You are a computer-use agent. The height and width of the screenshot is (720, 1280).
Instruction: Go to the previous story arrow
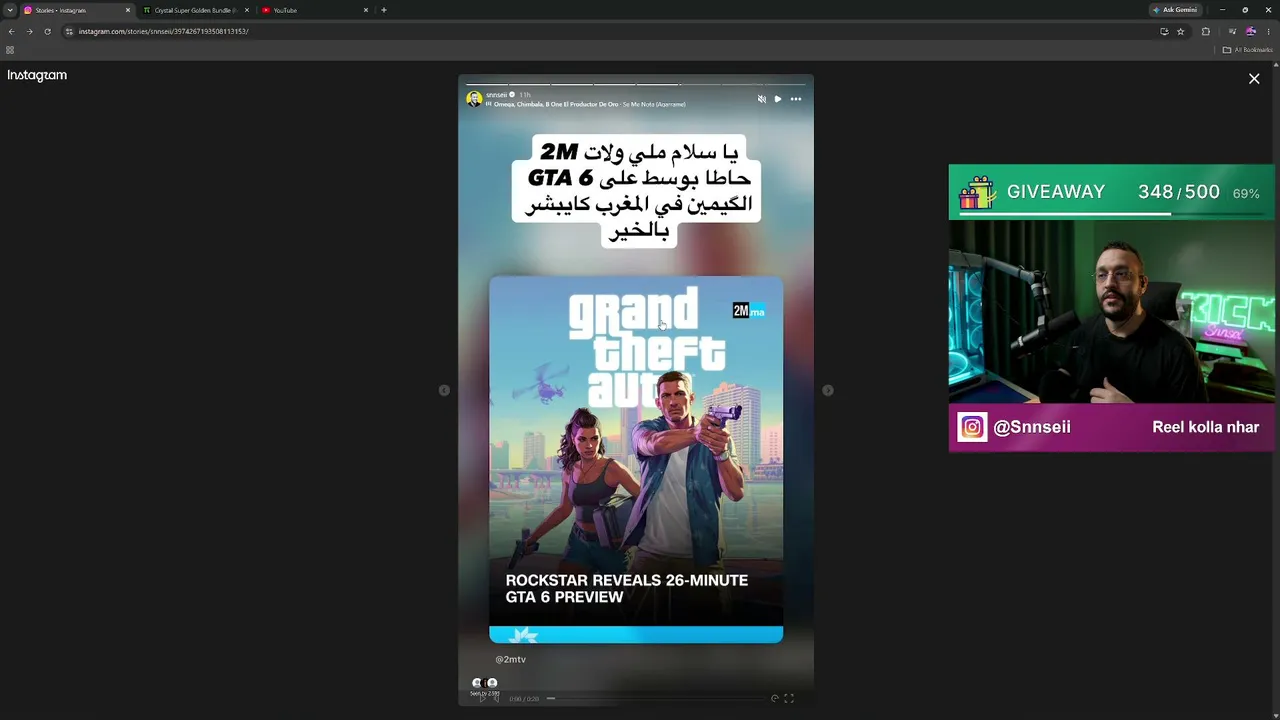(444, 390)
